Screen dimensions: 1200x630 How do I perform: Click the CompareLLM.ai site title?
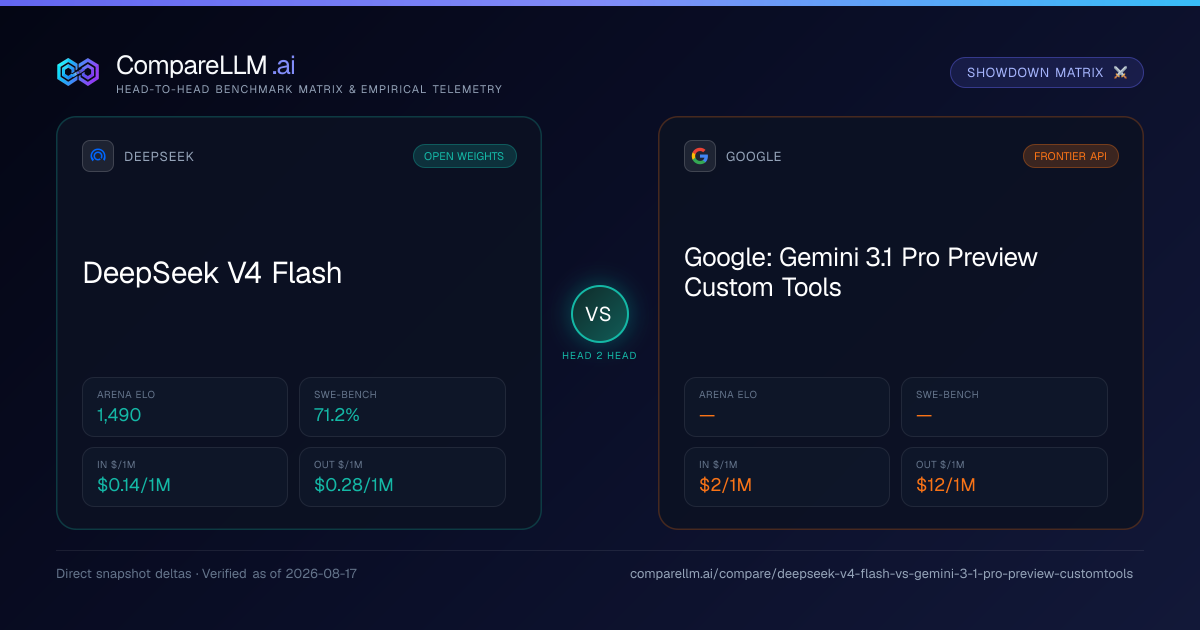pos(205,65)
